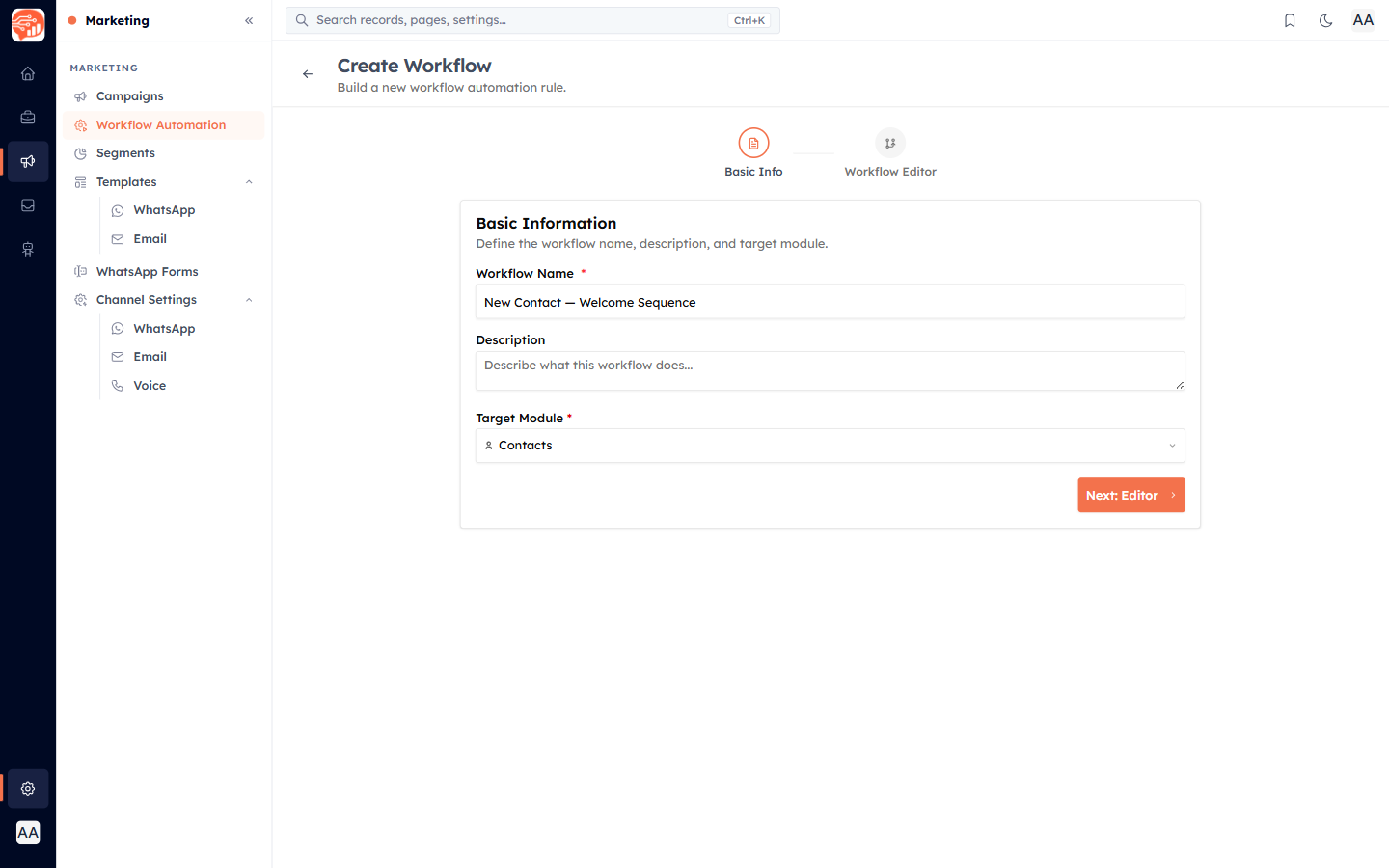Collapse the sidebar with double chevron
This screenshot has height=868, width=1389.
249,20
